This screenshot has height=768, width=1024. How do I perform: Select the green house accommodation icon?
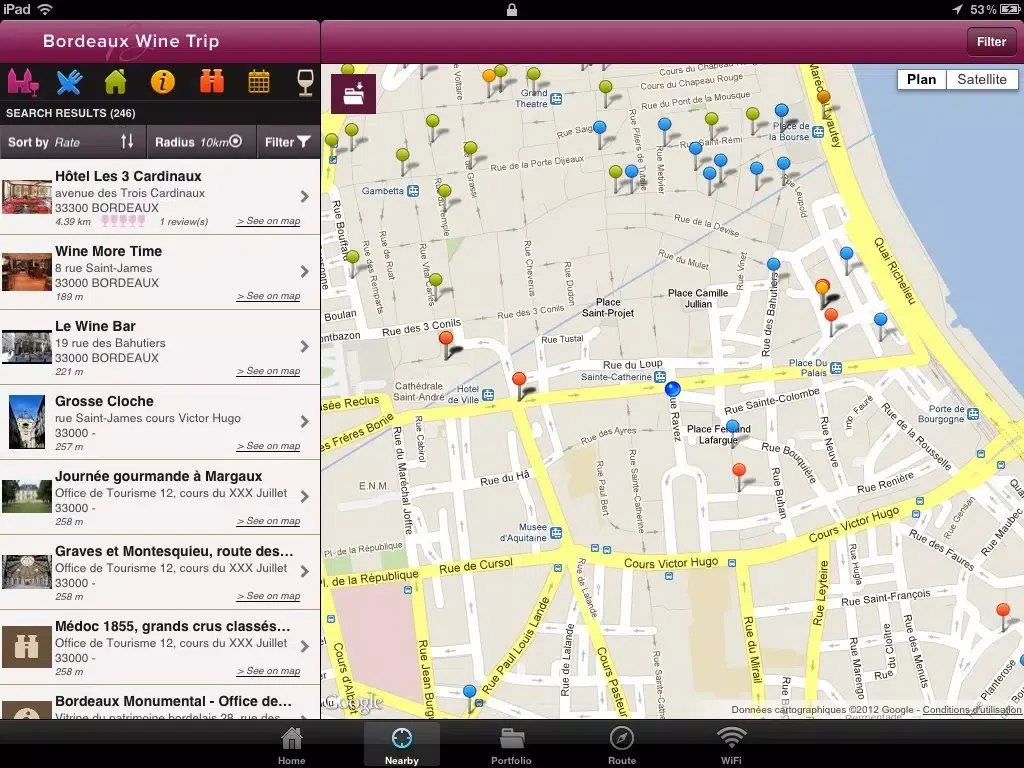(116, 82)
